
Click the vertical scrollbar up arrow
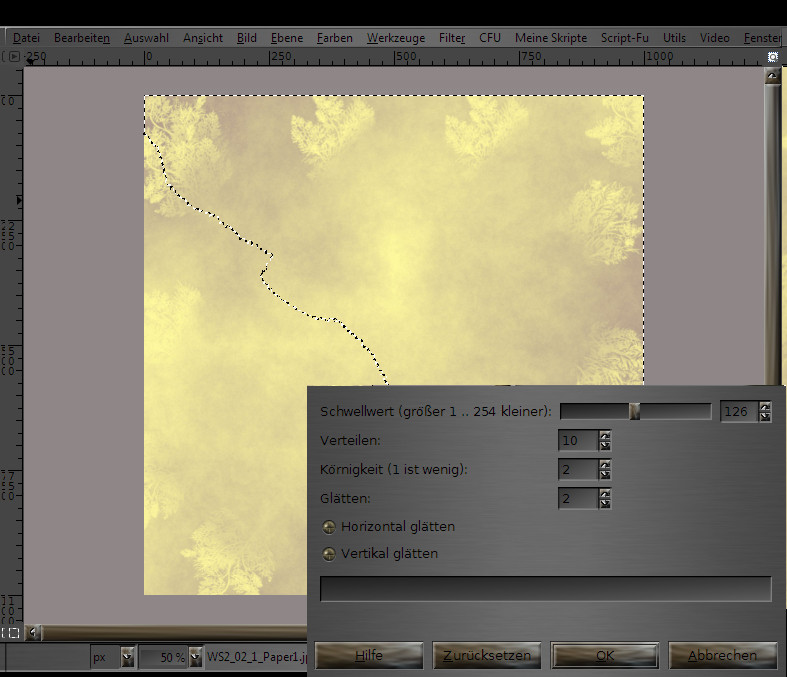point(773,76)
